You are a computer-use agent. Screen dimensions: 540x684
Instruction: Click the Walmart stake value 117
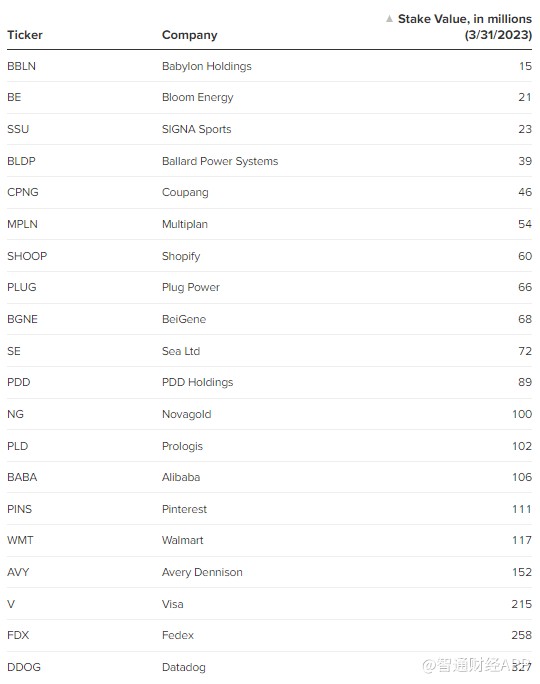point(522,540)
